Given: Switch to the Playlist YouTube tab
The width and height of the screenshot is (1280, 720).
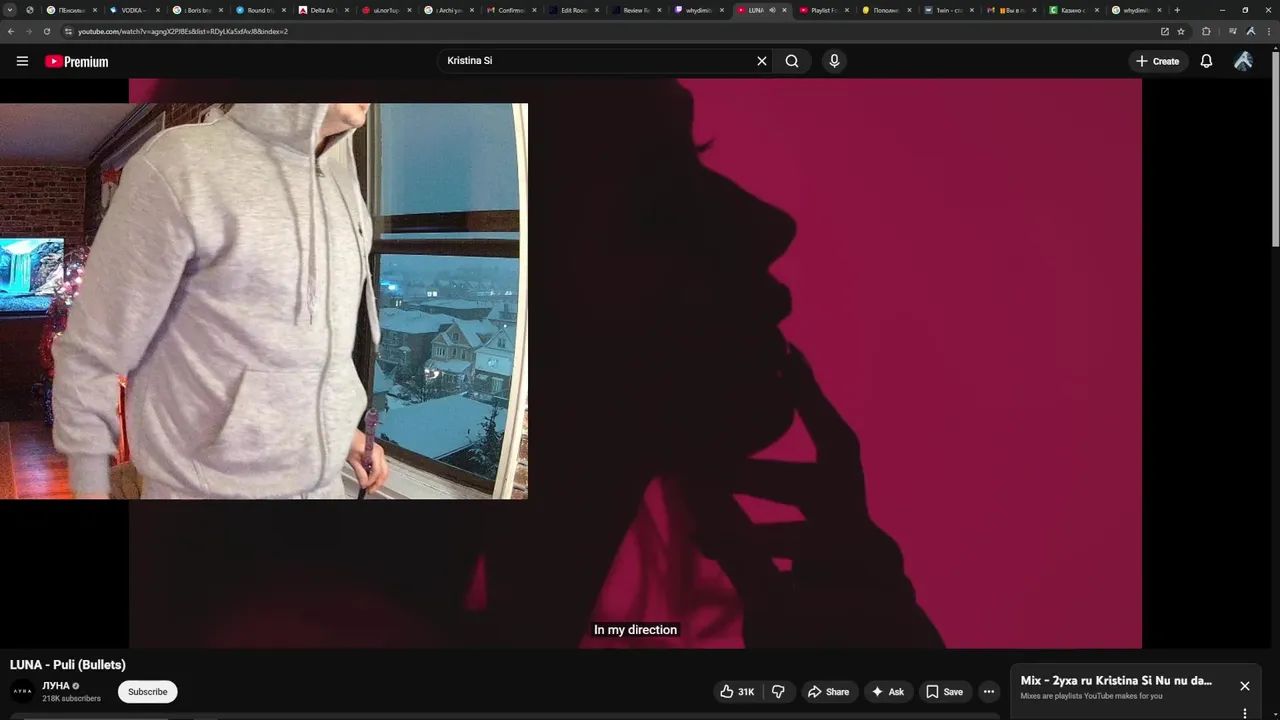Looking at the screenshot, I should (x=823, y=10).
